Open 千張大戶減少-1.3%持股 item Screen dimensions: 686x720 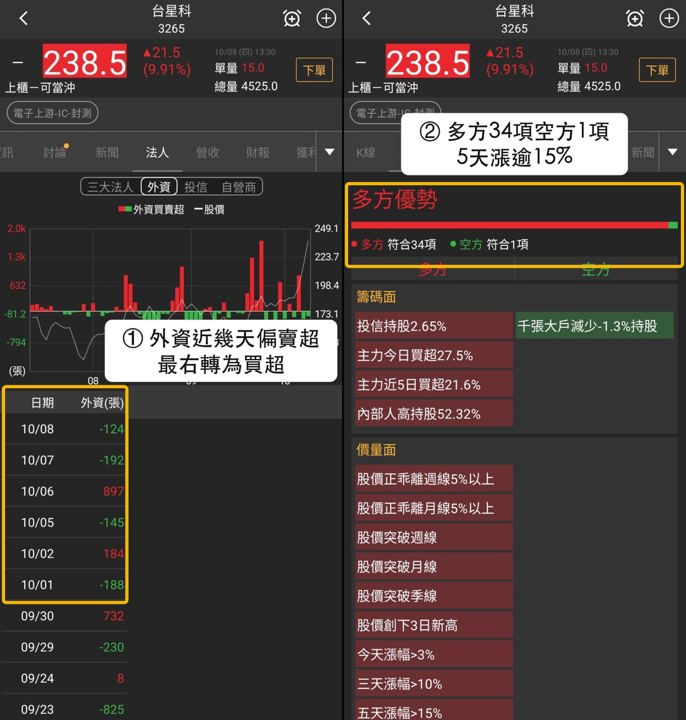(595, 326)
